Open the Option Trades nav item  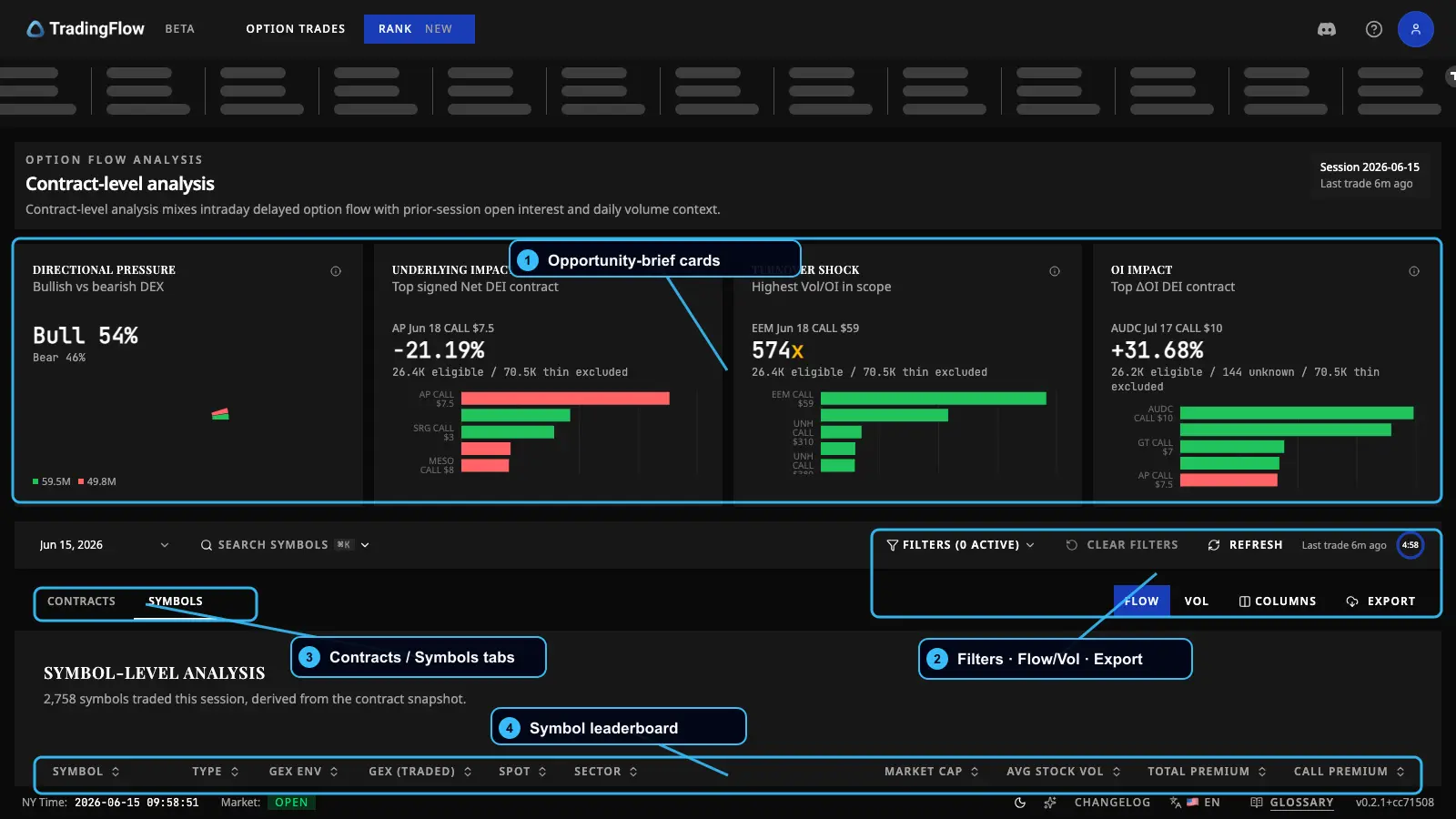[x=296, y=29]
